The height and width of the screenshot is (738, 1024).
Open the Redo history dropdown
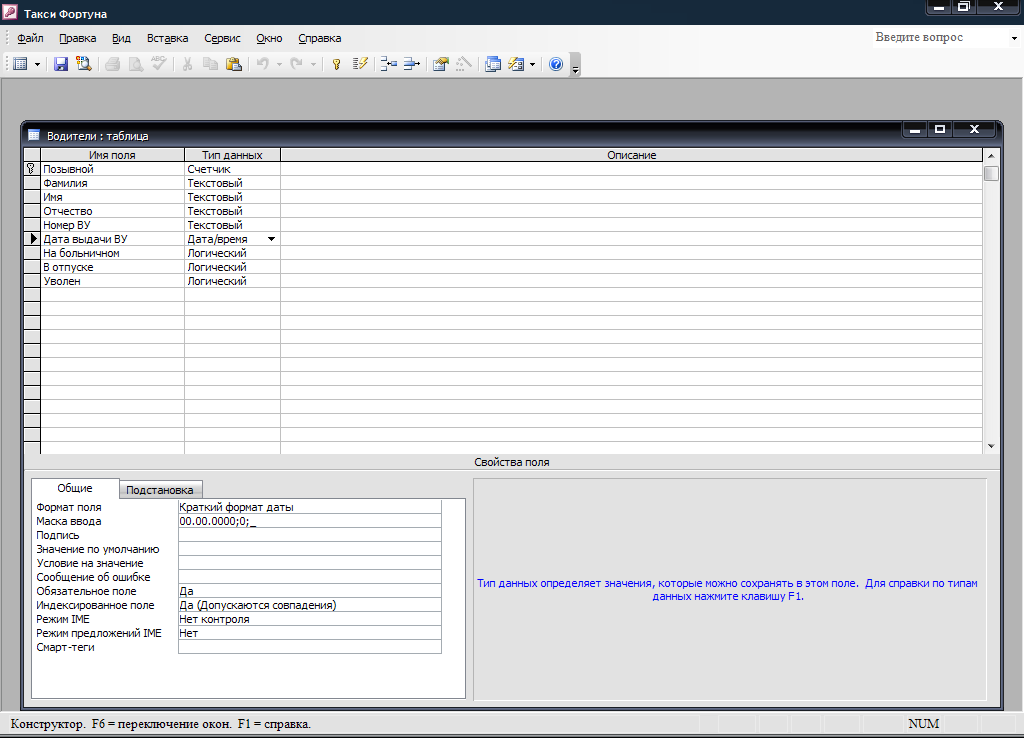tap(313, 64)
